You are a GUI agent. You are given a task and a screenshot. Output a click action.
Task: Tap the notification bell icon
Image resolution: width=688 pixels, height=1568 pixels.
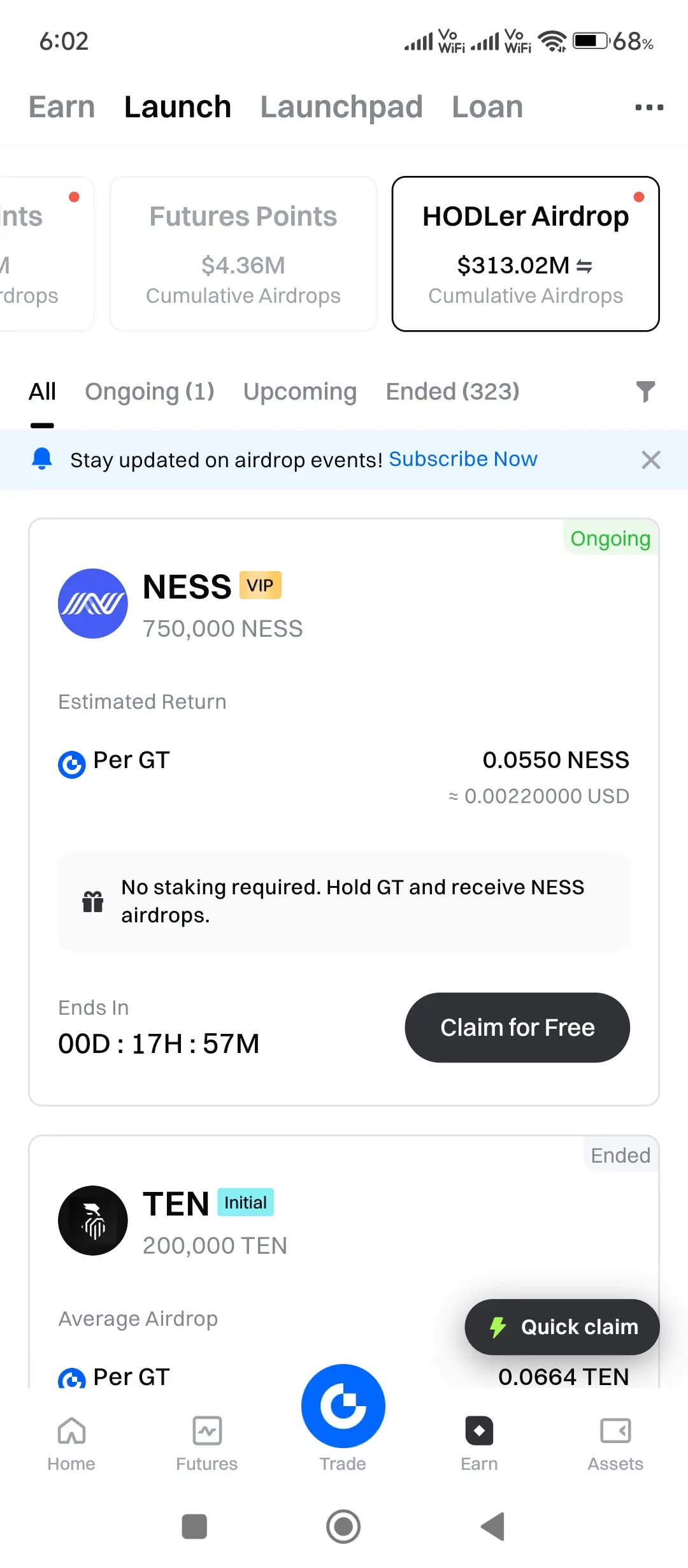[42, 459]
